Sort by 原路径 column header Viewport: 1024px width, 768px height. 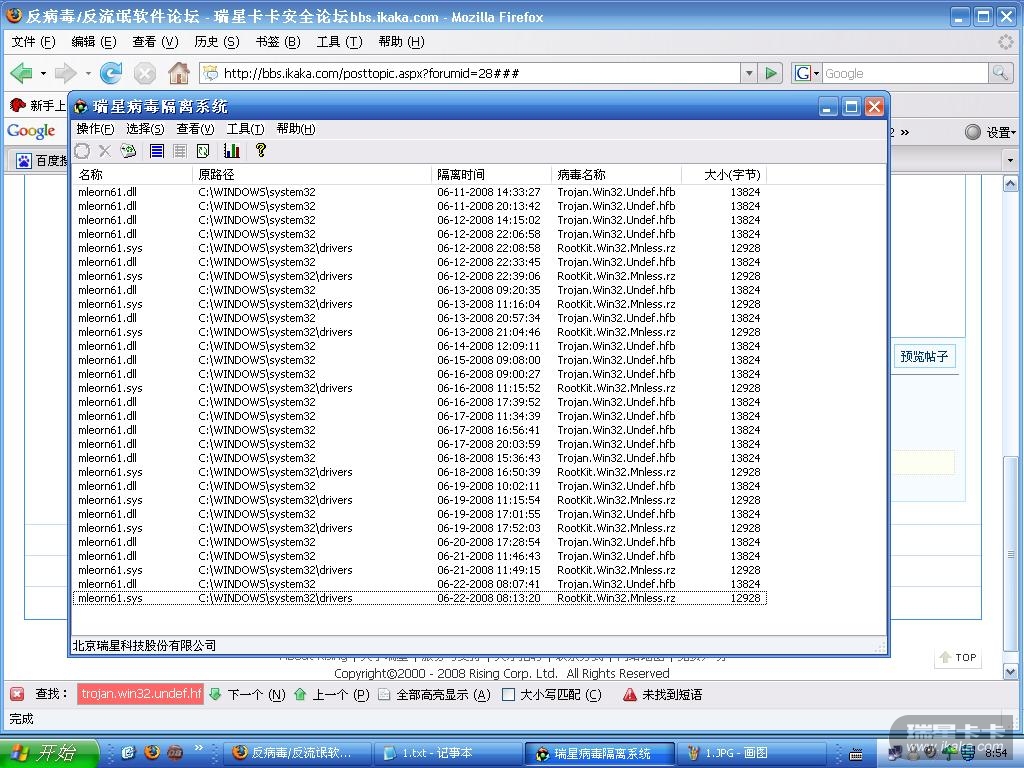(312, 174)
